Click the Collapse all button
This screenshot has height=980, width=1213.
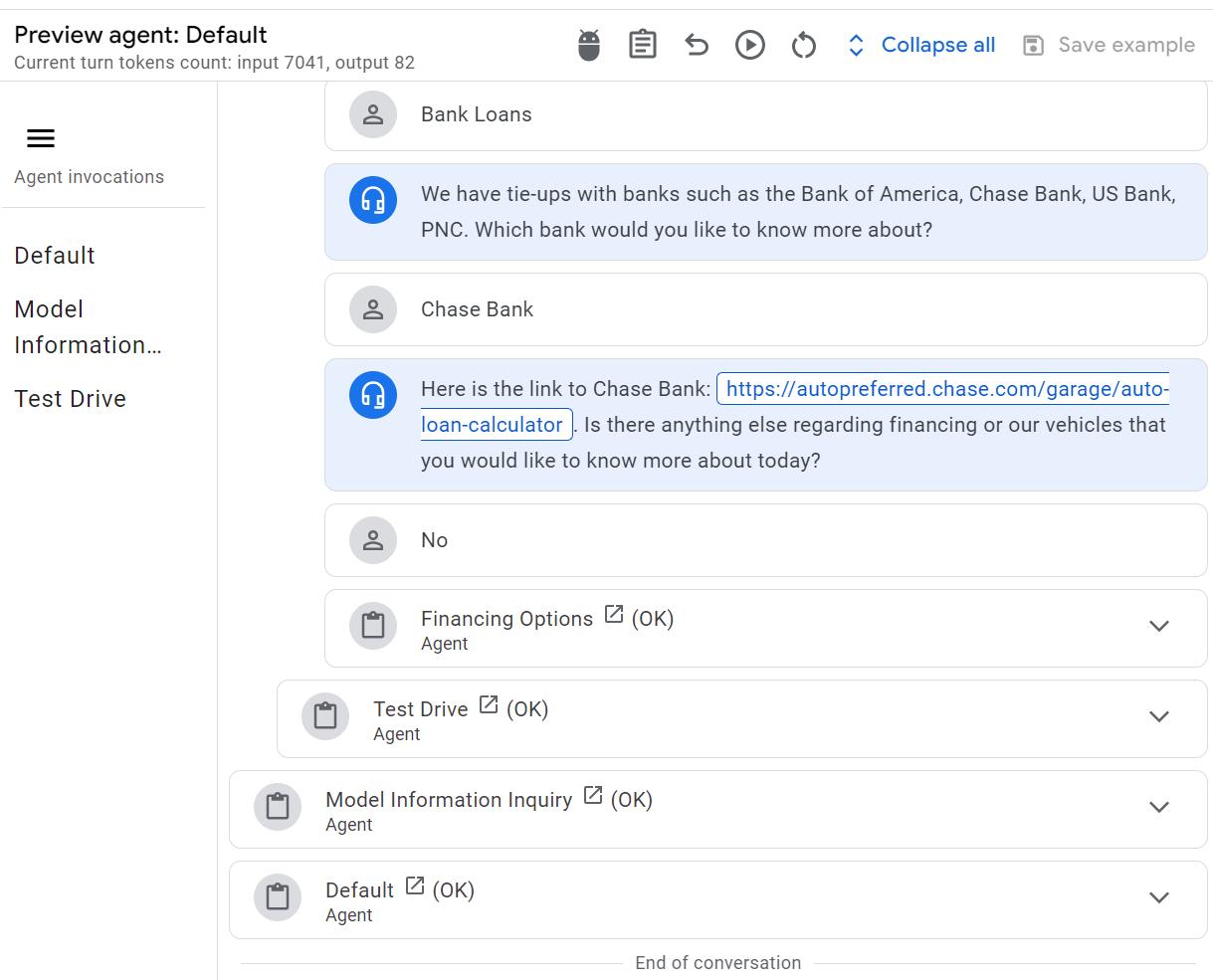point(920,45)
